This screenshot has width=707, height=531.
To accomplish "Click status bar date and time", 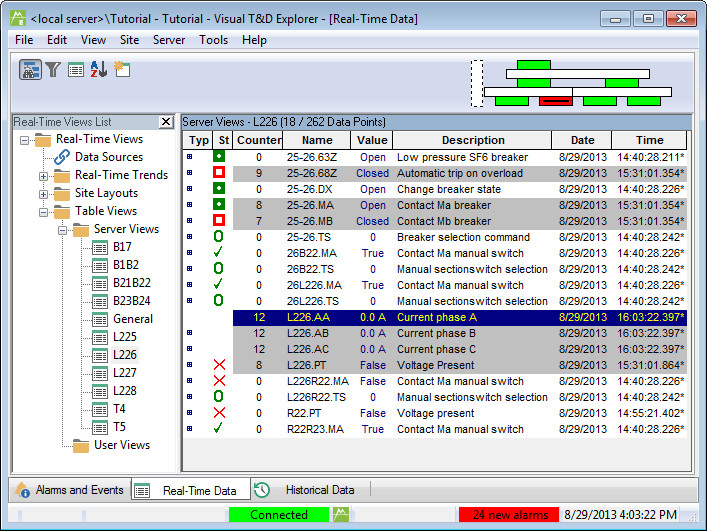I will [620, 515].
